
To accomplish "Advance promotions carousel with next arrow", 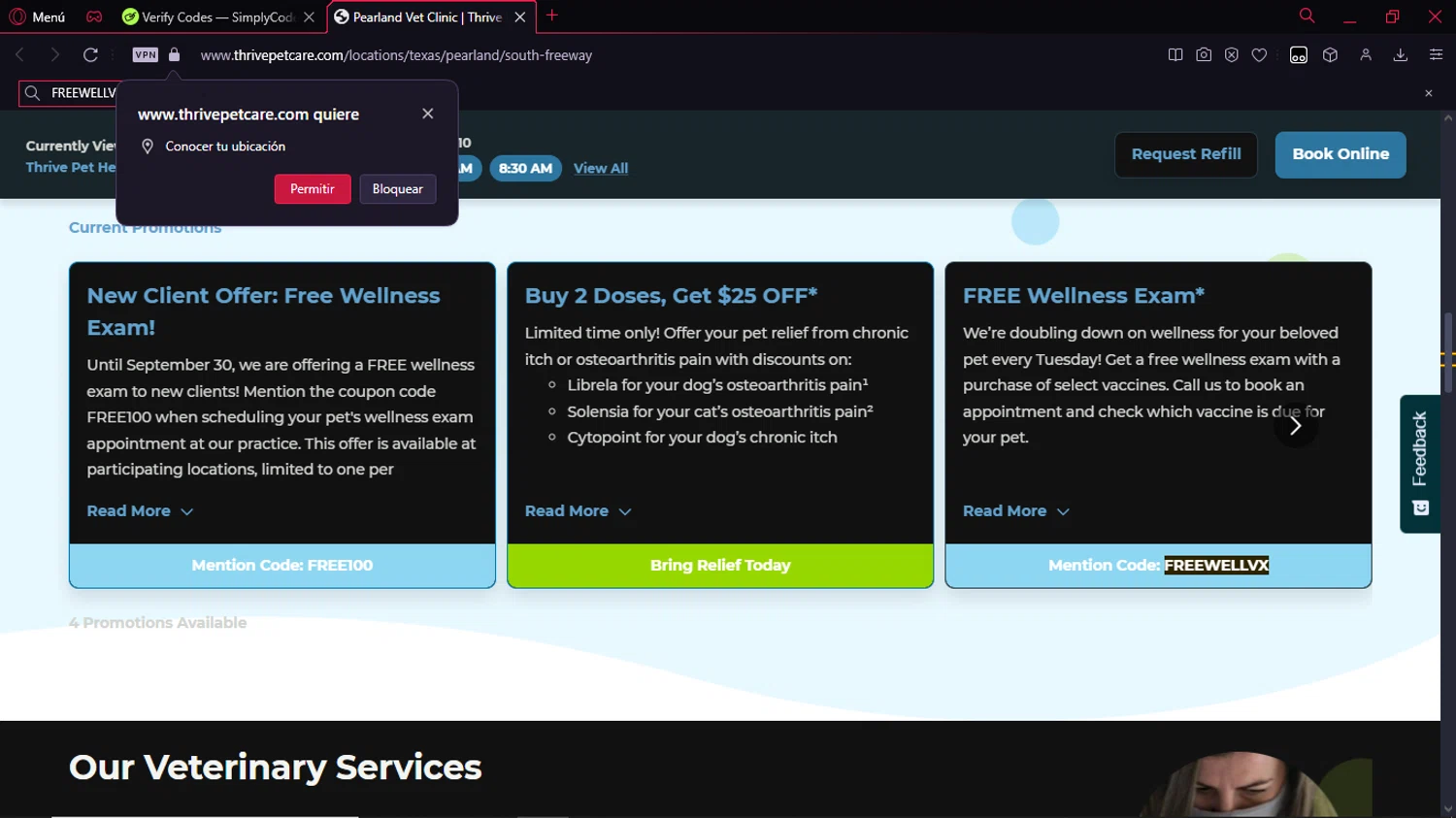I will [x=1295, y=426].
